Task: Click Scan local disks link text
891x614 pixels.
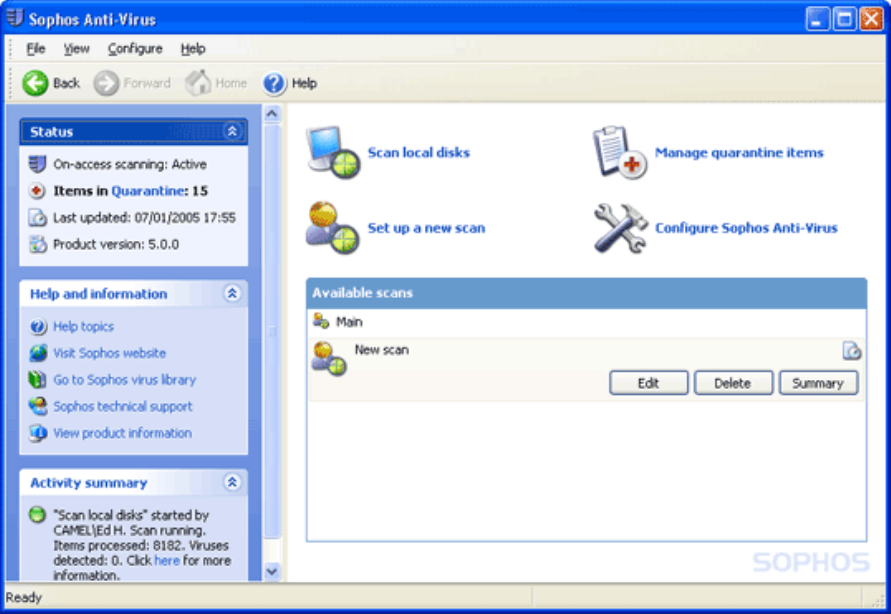Action: pyautogui.click(x=419, y=152)
